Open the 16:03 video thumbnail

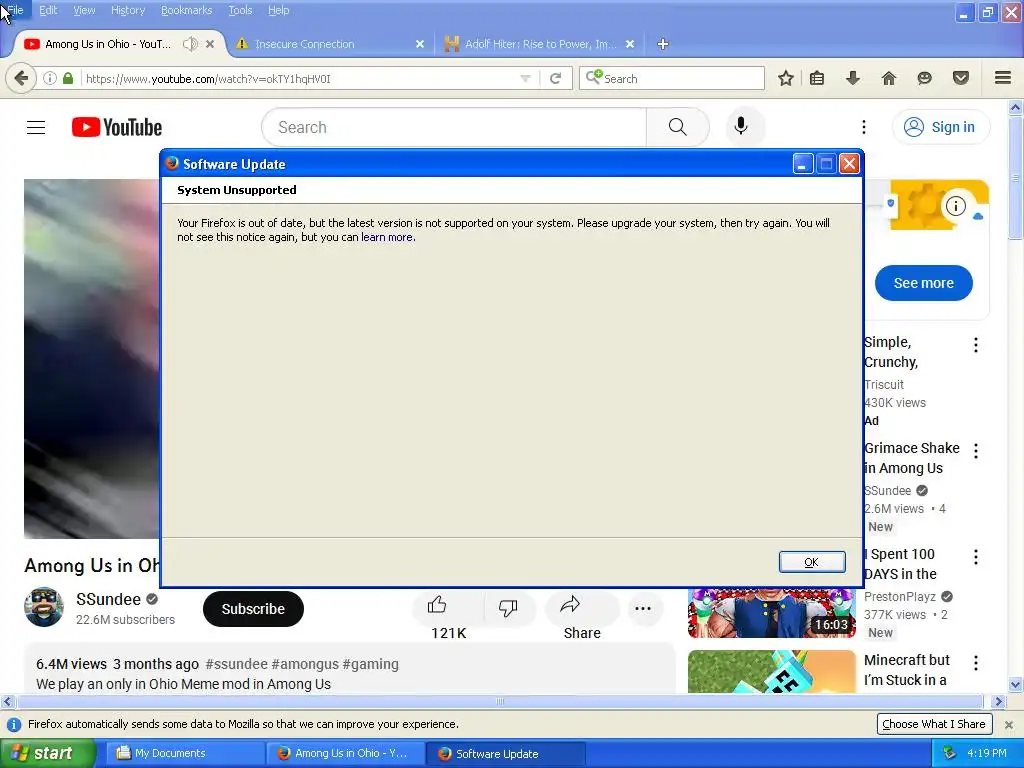pyautogui.click(x=771, y=613)
